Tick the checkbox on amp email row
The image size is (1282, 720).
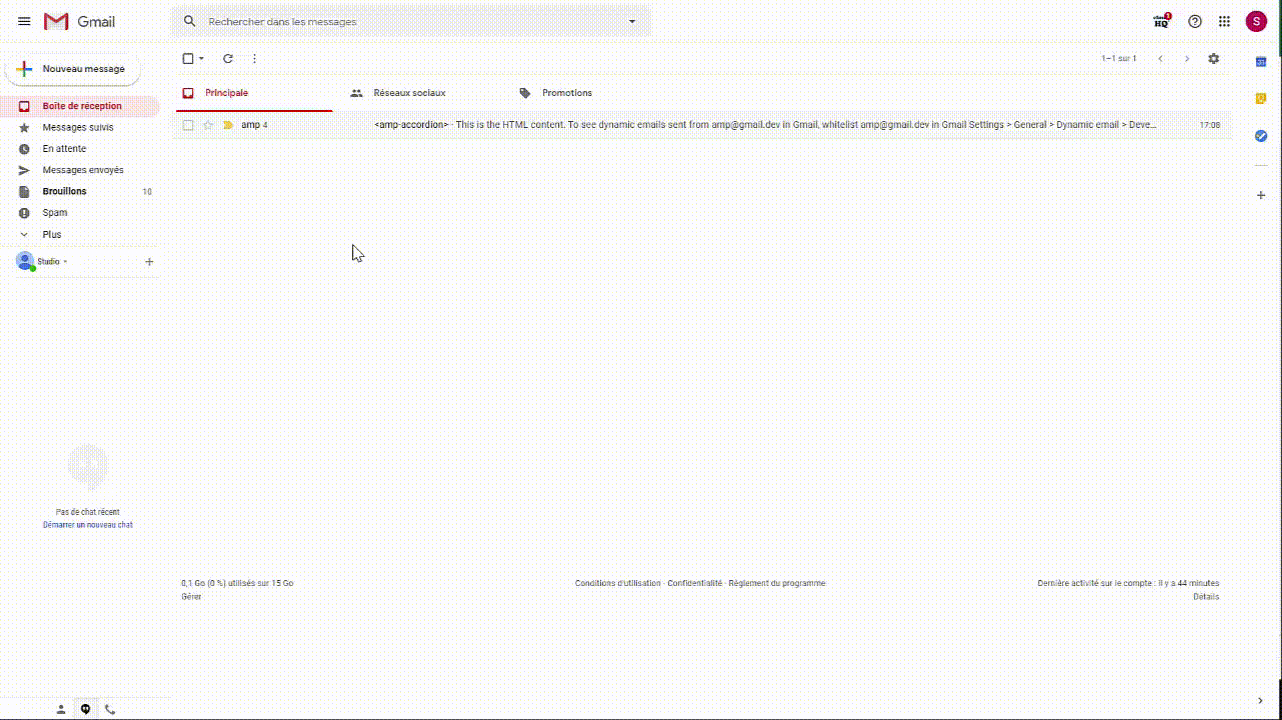pos(188,125)
